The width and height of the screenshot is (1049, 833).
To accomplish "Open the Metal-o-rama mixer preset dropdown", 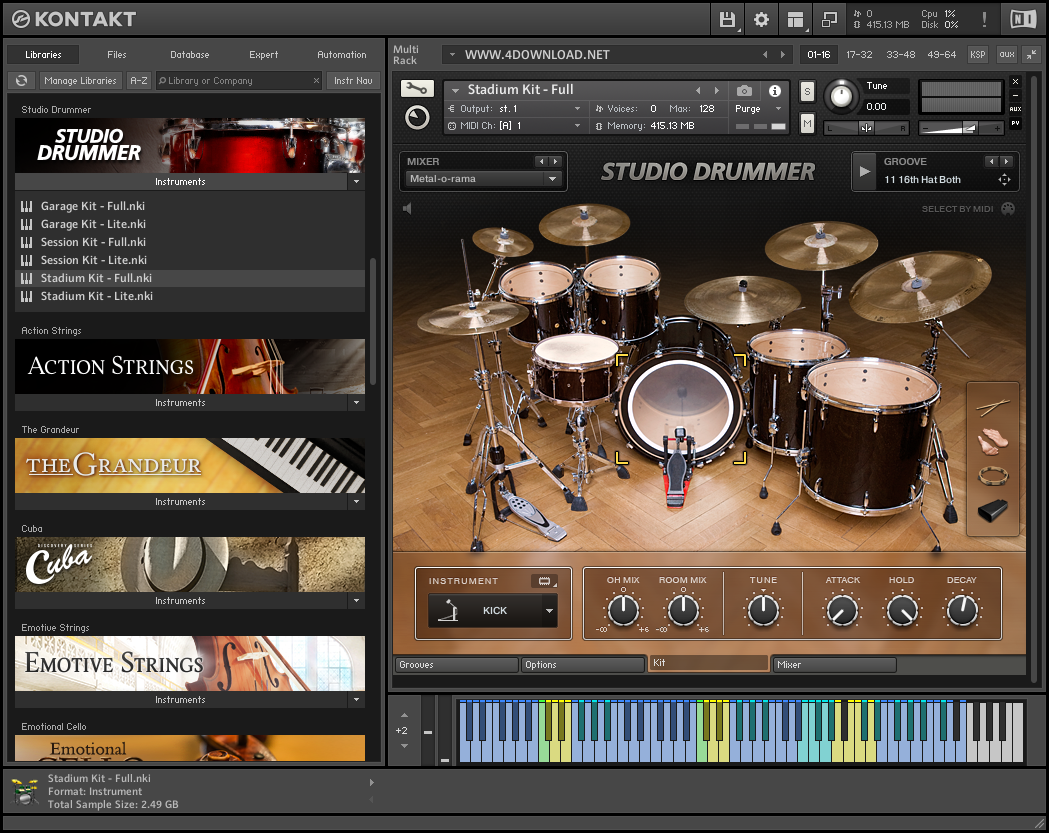I will (483, 179).
